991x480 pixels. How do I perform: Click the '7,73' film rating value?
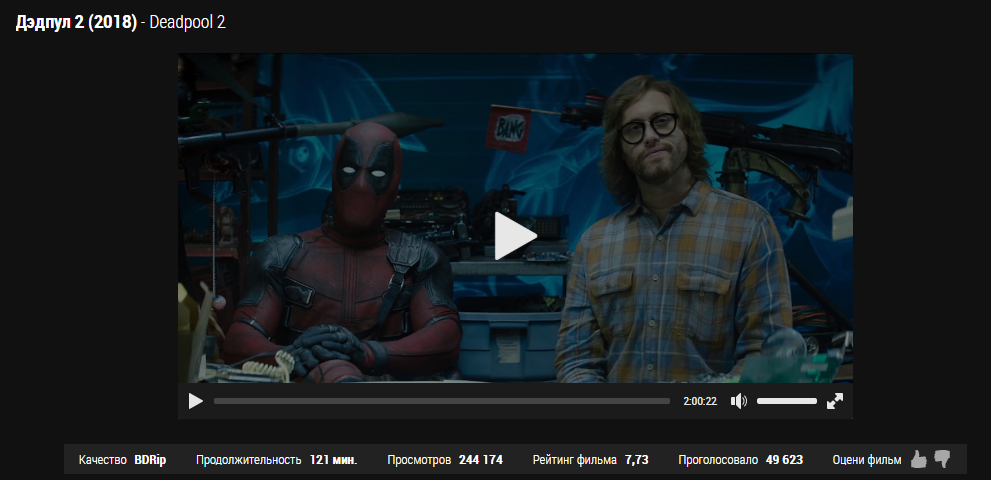(636, 460)
